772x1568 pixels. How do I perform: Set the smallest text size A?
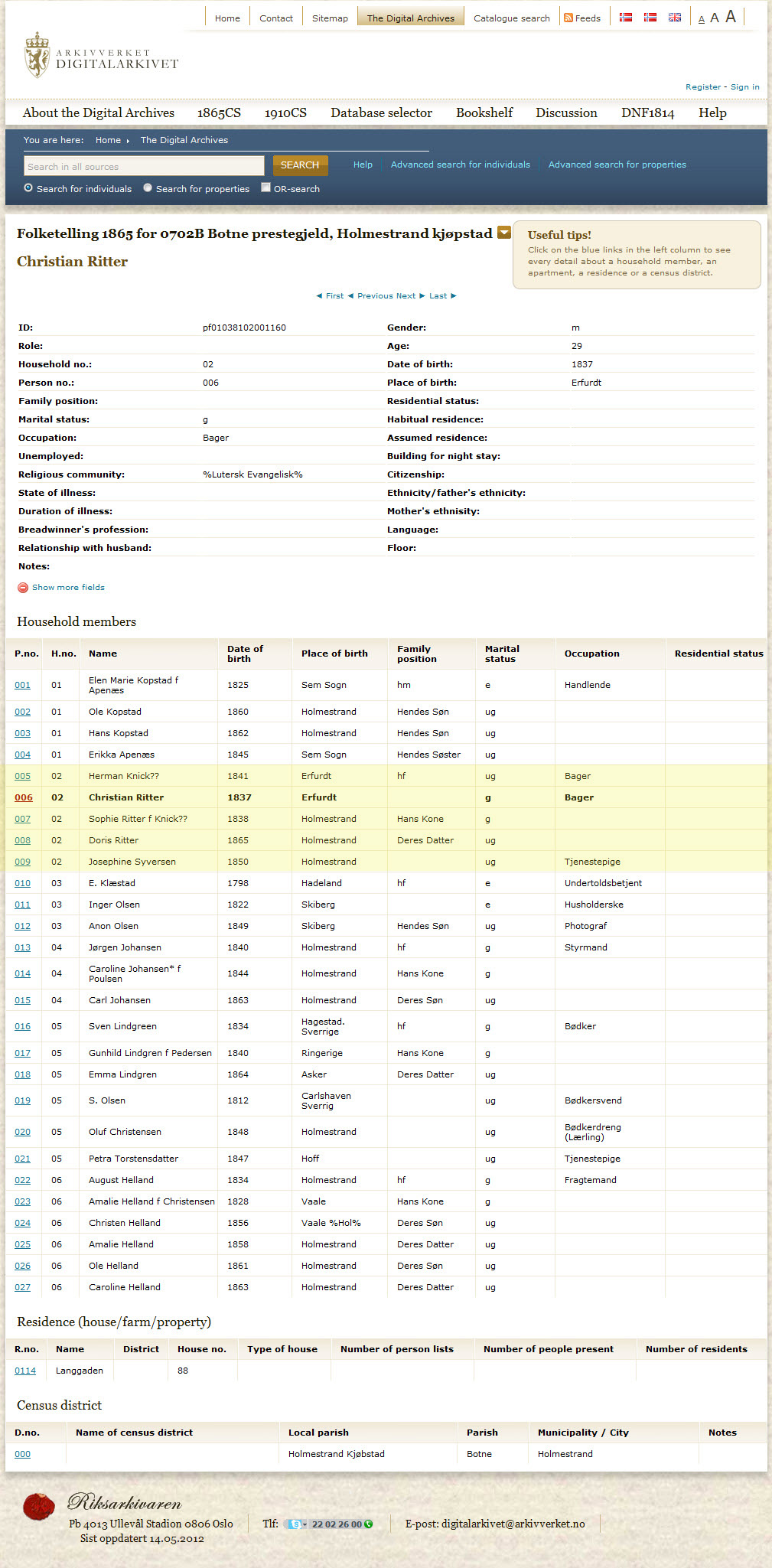pos(701,19)
